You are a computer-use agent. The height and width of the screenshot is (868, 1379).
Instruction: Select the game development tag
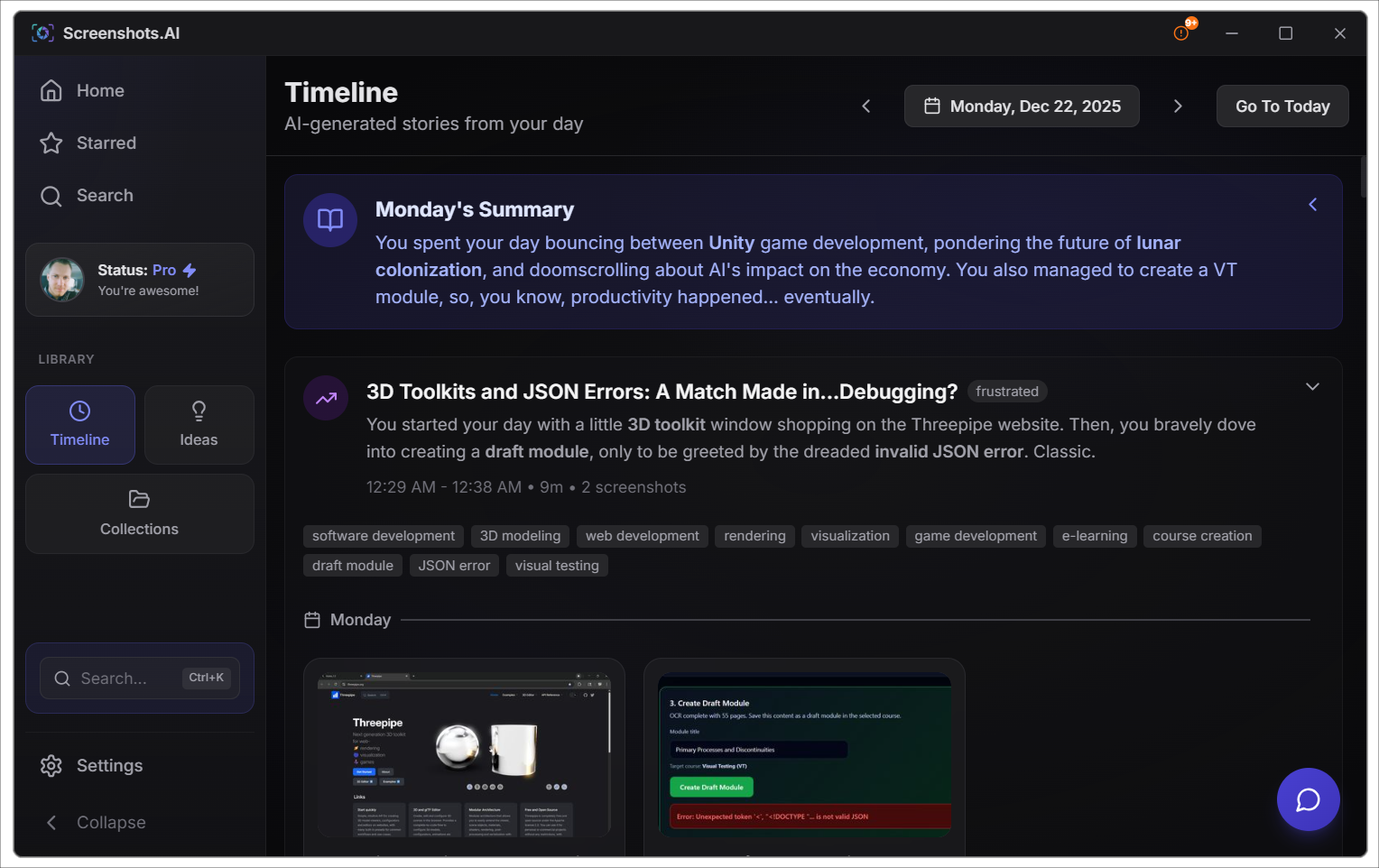[975, 536]
